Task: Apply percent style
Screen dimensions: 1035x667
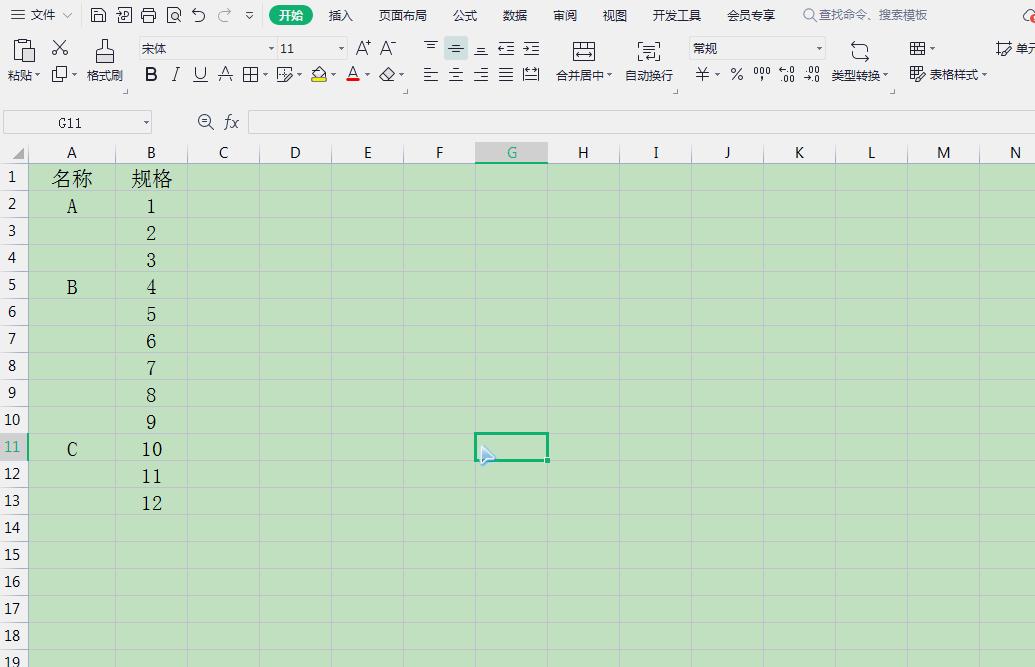Action: tap(737, 74)
